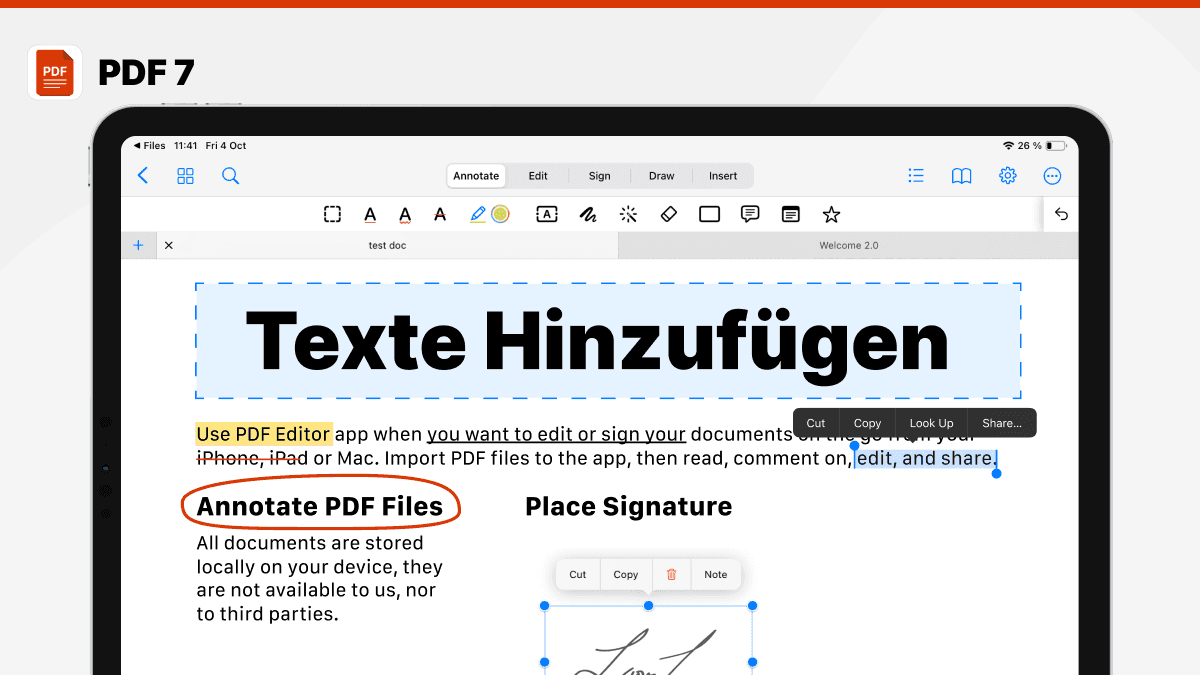This screenshot has width=1200, height=675.
Task: Return to Files app via status bar
Action: [150, 146]
